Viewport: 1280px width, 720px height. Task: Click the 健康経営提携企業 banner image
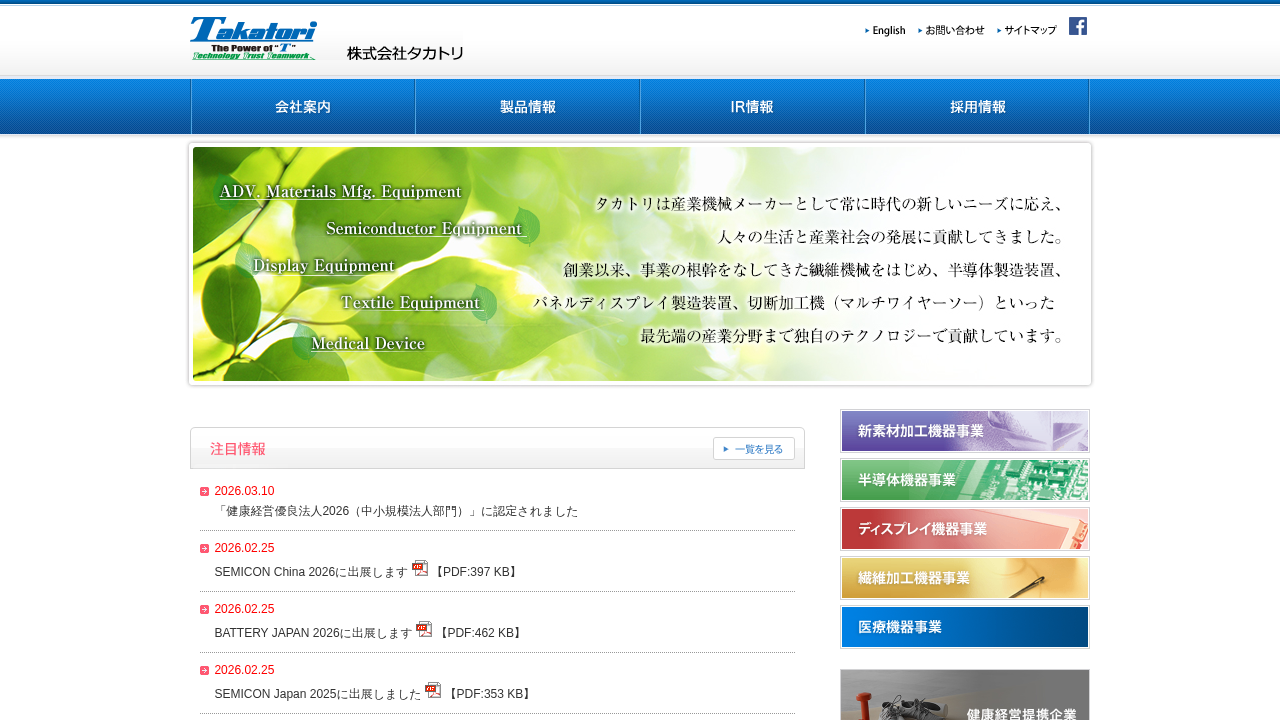(x=965, y=696)
